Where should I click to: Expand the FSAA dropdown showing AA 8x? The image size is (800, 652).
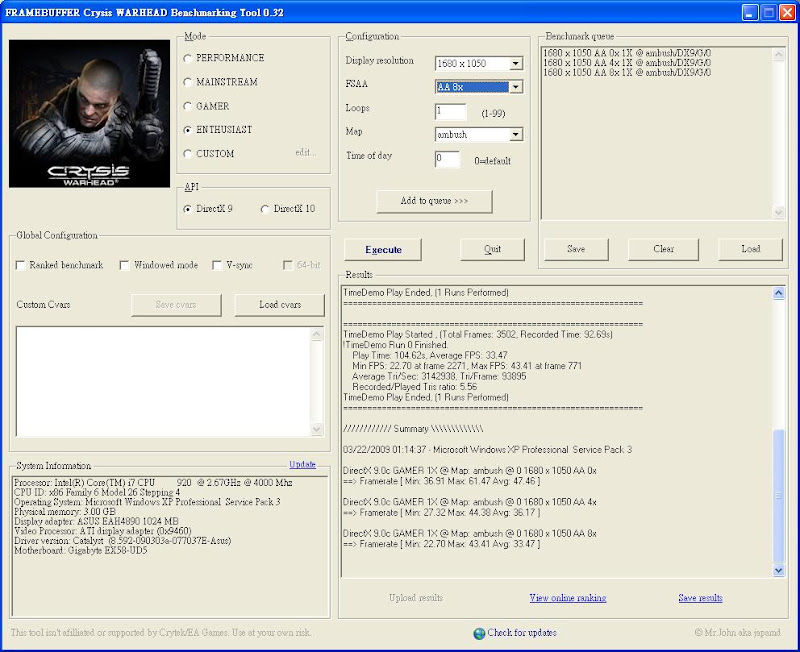(516, 87)
